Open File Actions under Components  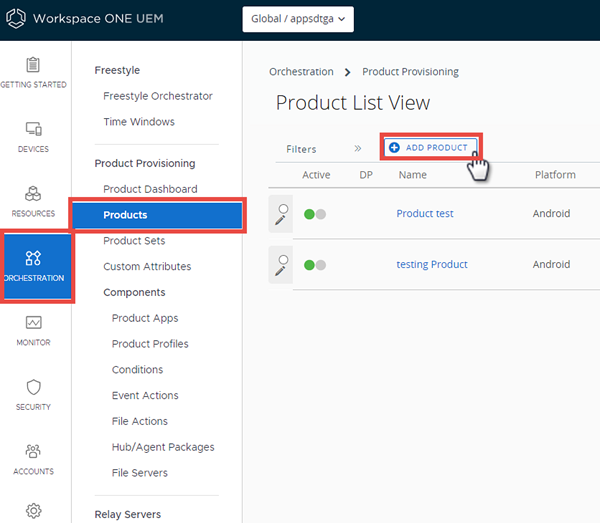139,421
